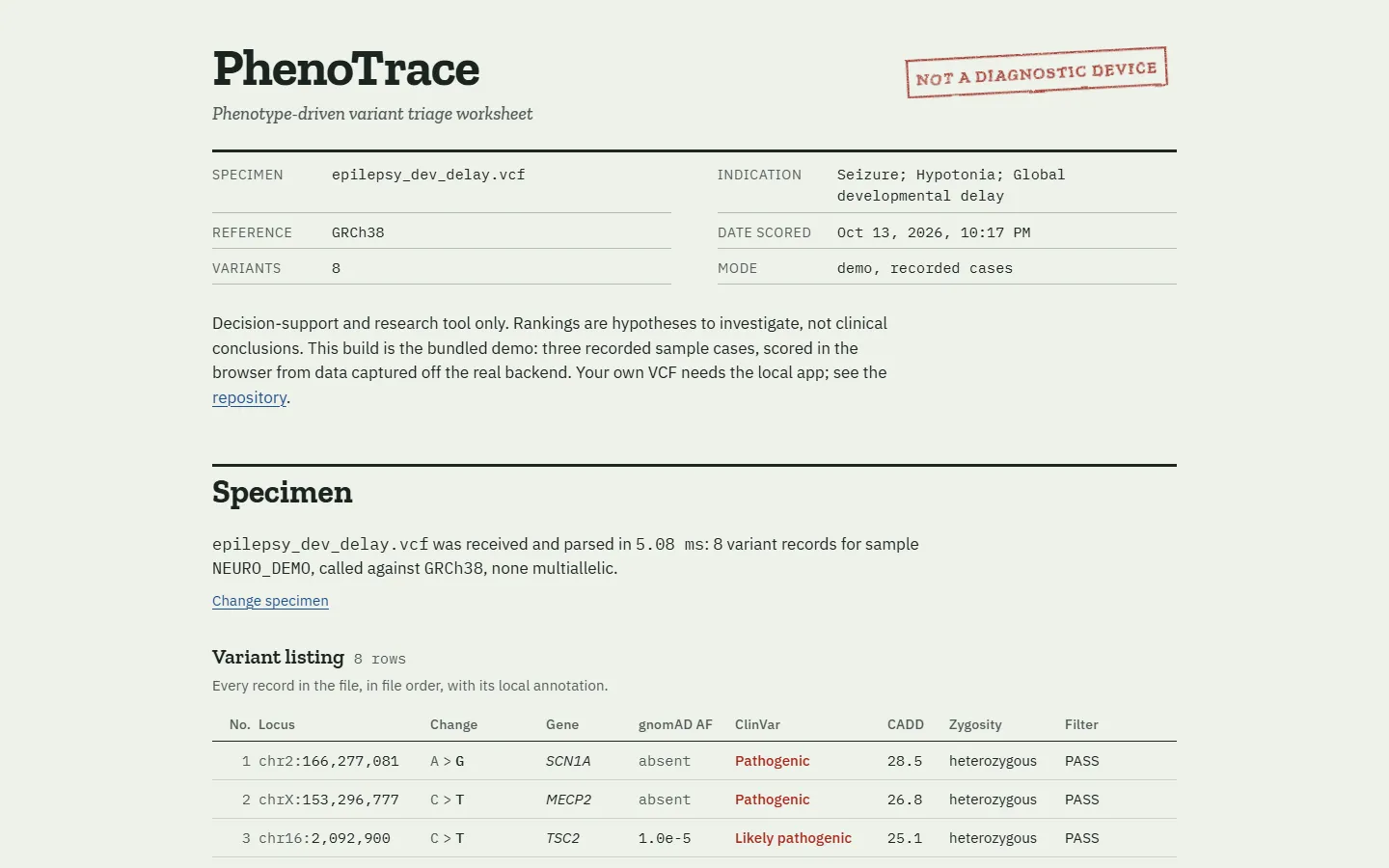Click the Specimen section heading
The height and width of the screenshot is (868, 1389).
click(282, 492)
